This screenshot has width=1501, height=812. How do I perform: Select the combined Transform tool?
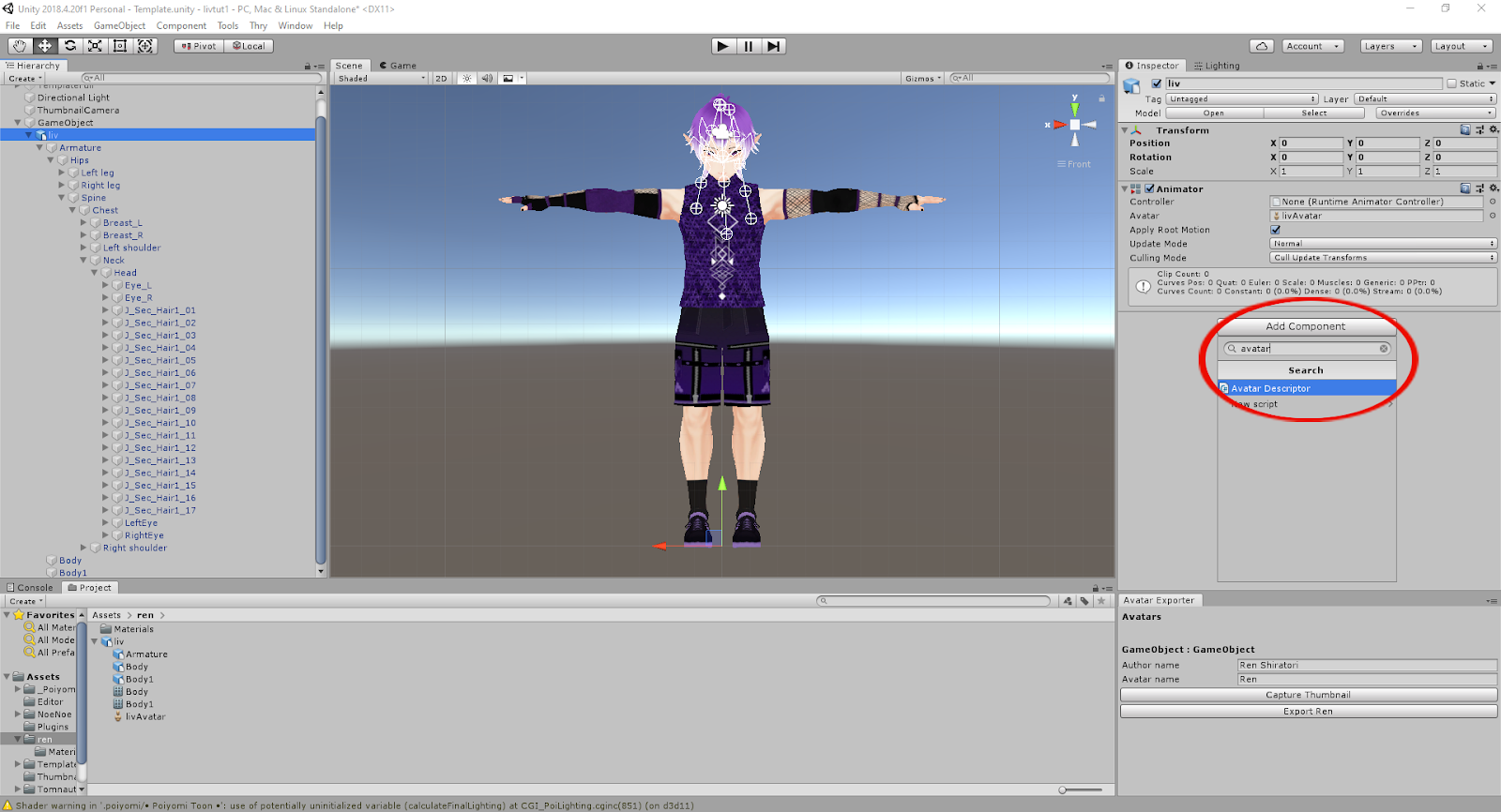[145, 46]
